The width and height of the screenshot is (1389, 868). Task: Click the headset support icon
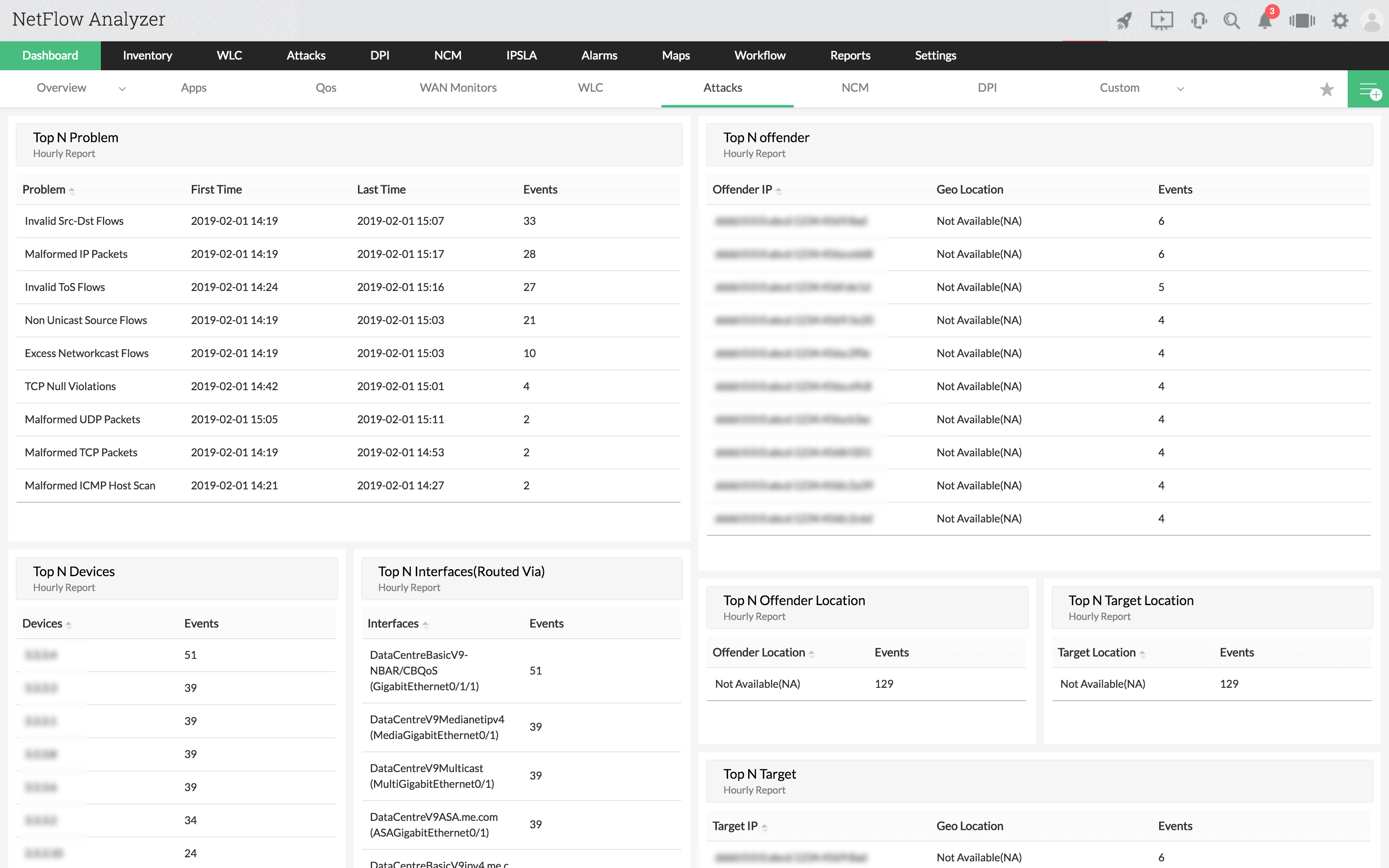point(1198,21)
